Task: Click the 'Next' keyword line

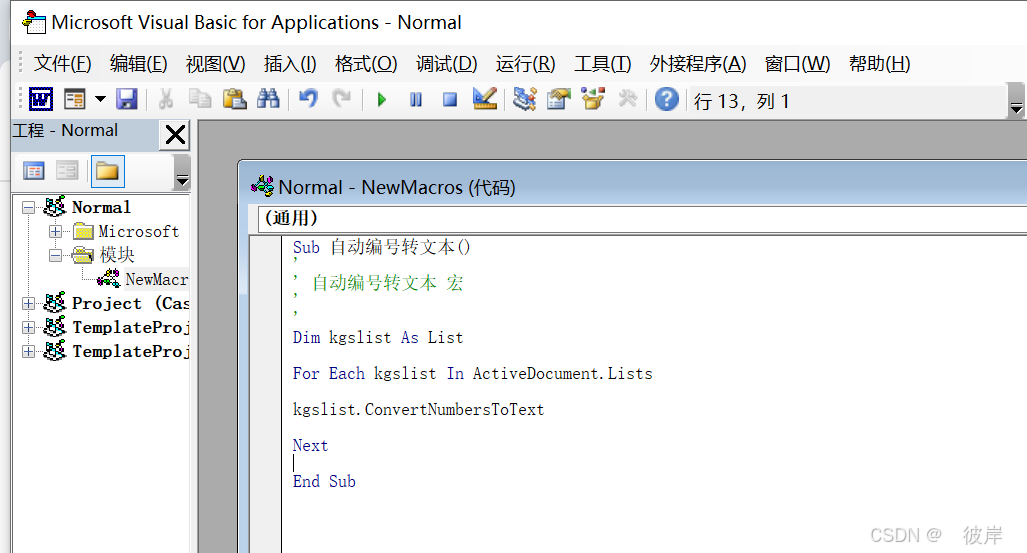Action: pos(310,446)
